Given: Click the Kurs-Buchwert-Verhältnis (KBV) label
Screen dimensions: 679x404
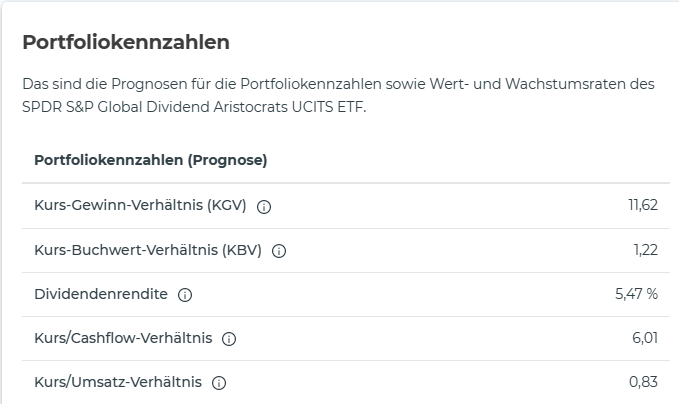Looking at the screenshot, I should click(148, 250).
